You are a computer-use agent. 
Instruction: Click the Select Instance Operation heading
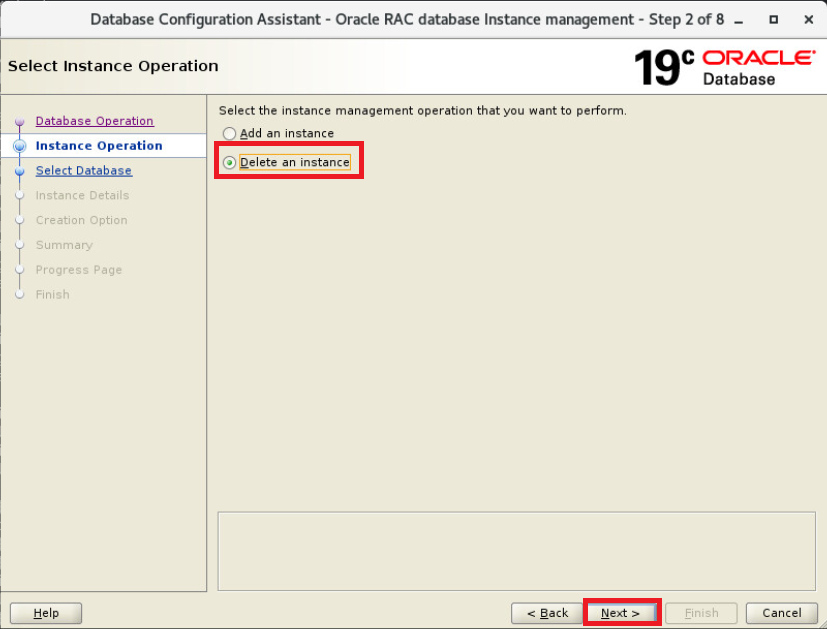pos(113,66)
